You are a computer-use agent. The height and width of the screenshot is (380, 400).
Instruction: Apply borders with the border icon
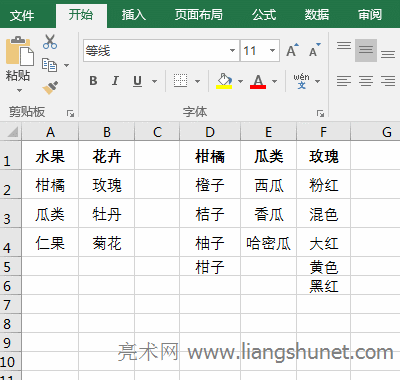tap(180, 81)
